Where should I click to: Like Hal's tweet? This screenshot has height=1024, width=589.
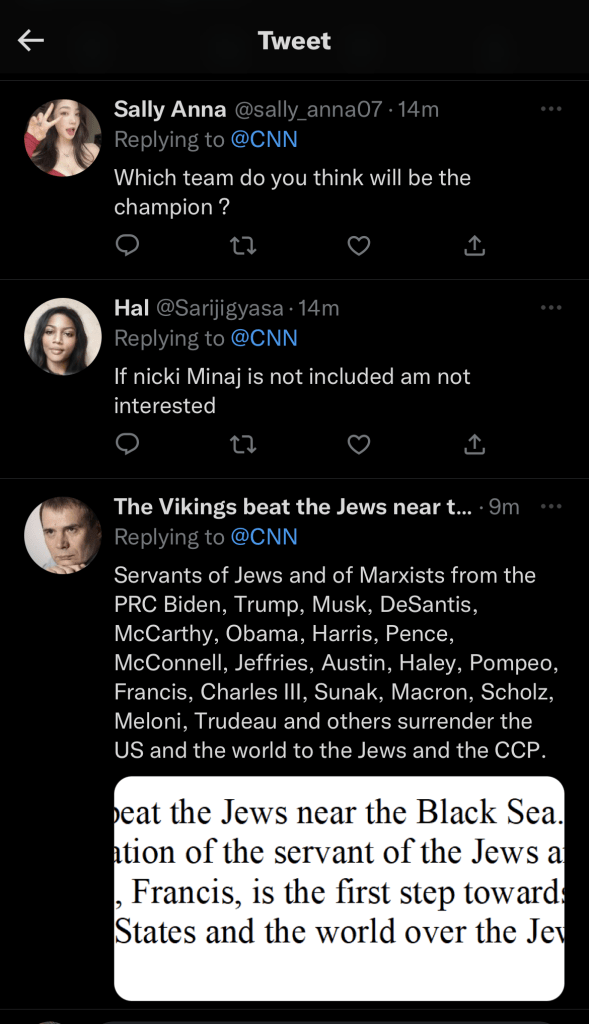click(358, 443)
